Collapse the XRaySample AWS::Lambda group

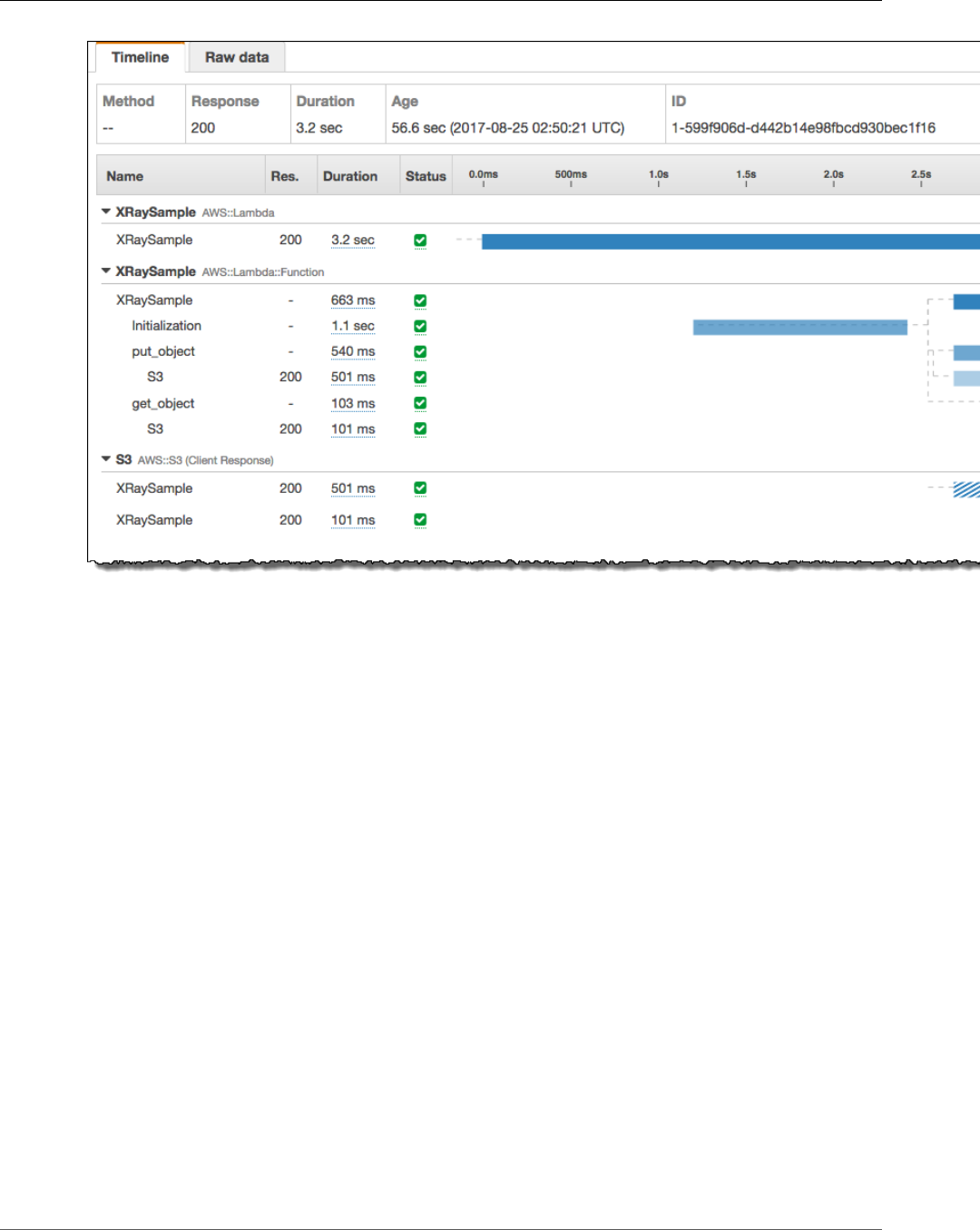106,212
